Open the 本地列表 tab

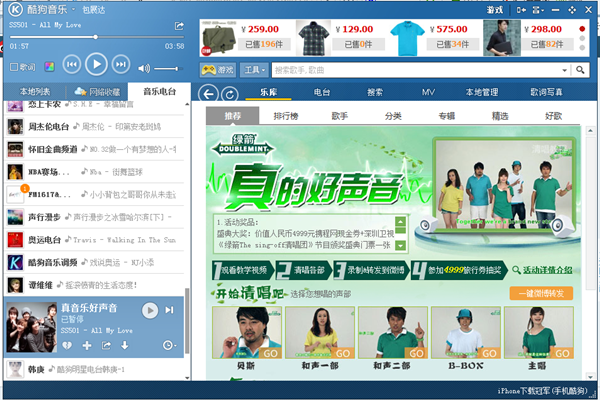point(35,91)
